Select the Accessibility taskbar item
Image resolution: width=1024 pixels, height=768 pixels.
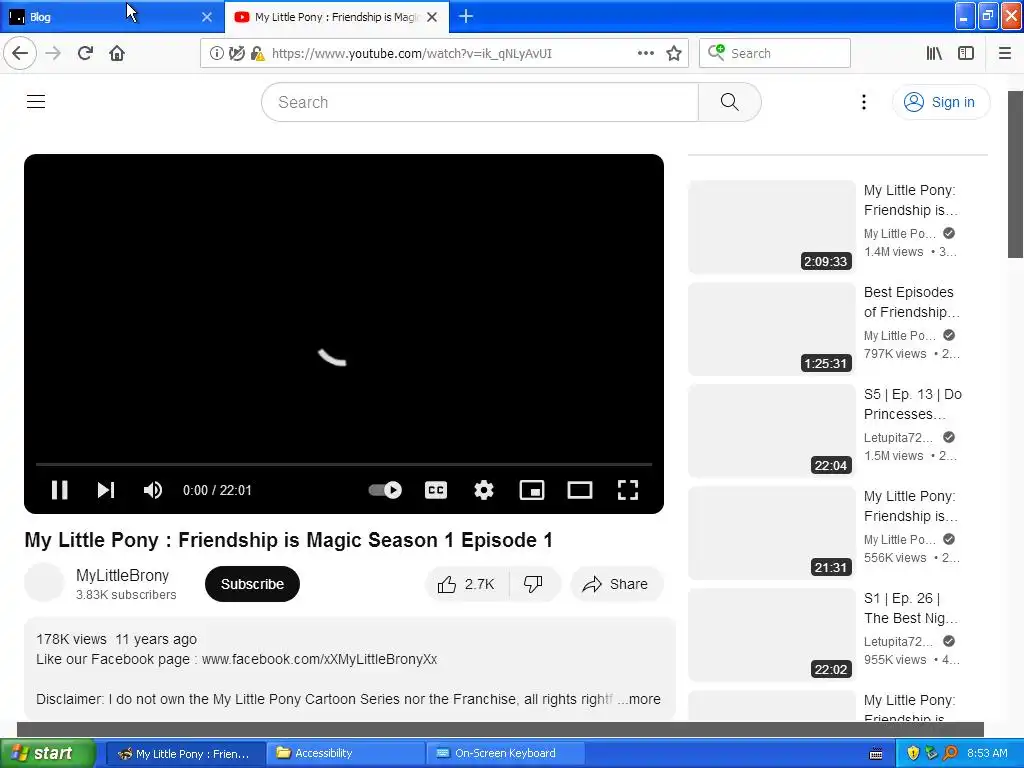tap(346, 754)
